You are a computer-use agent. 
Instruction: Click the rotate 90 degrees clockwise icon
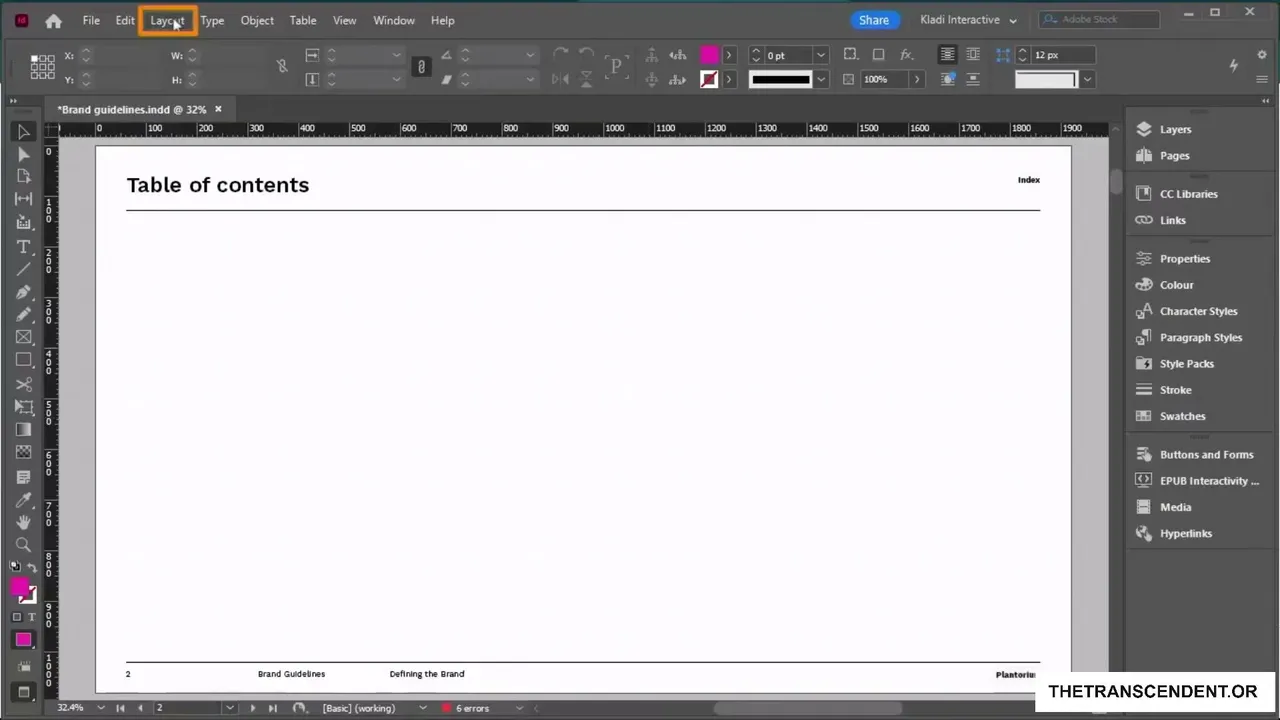(560, 54)
